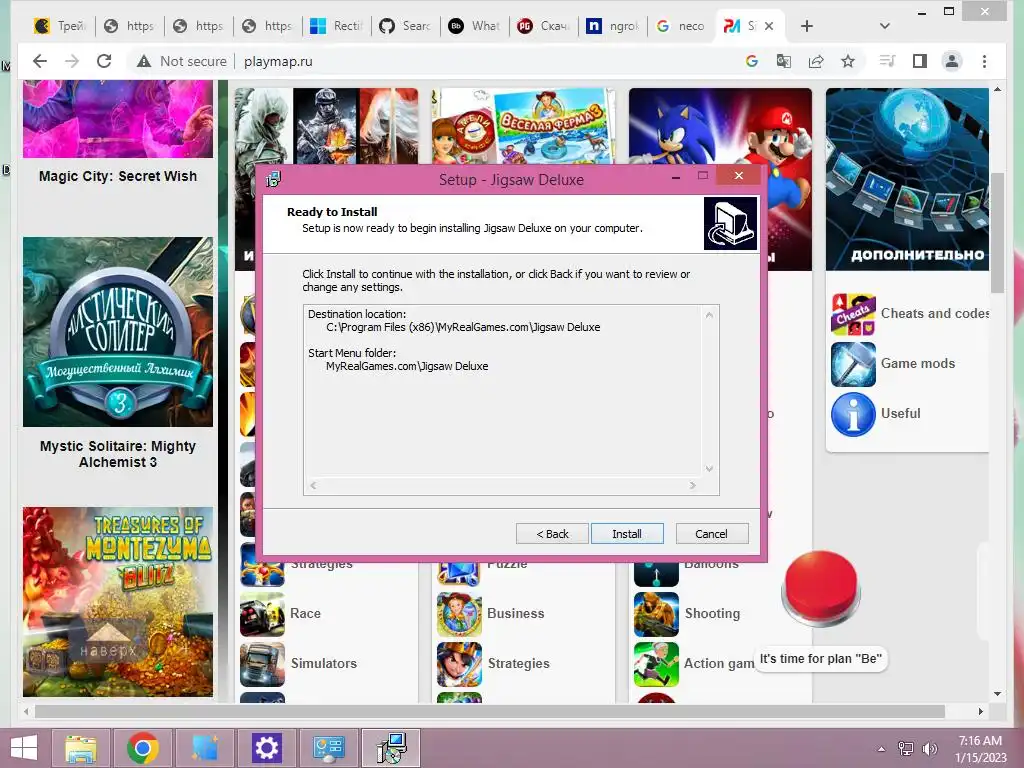Click the Cheats and codes link
The width and height of the screenshot is (1024, 768).
(x=935, y=313)
